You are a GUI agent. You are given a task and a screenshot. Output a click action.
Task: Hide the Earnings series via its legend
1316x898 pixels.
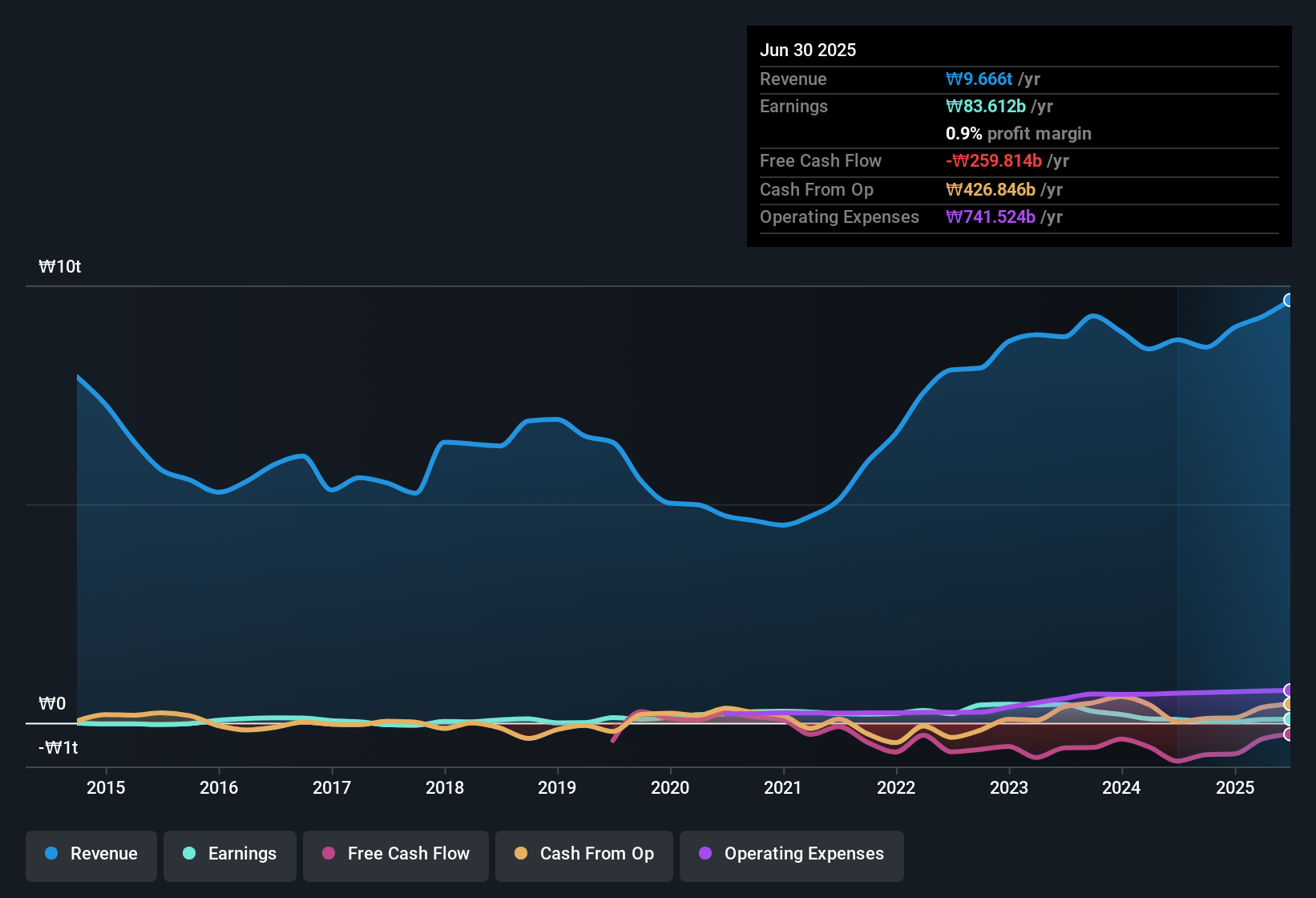pos(229,854)
